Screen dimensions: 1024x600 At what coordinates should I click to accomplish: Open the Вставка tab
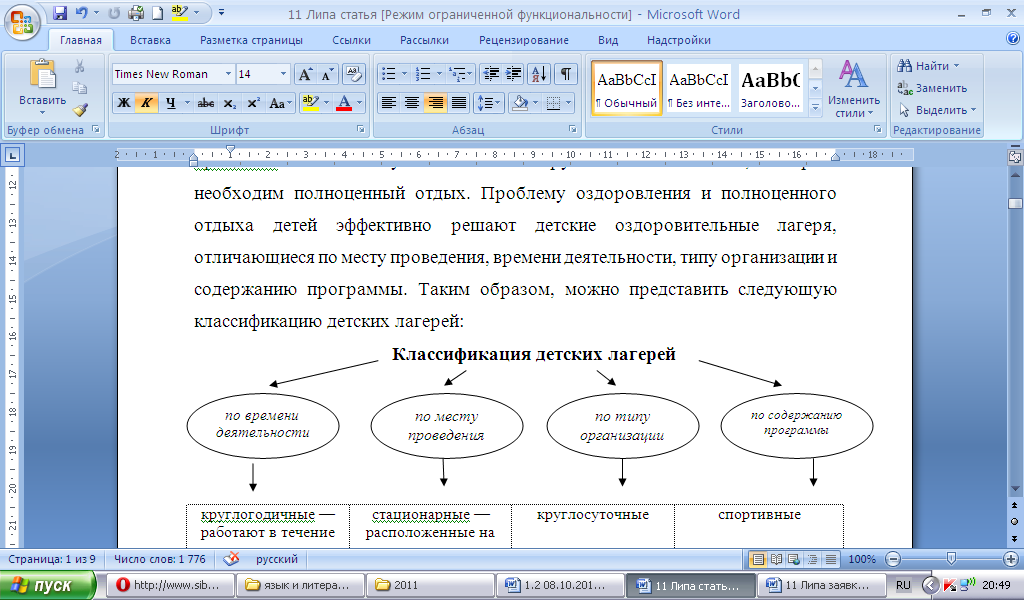pyautogui.click(x=150, y=40)
